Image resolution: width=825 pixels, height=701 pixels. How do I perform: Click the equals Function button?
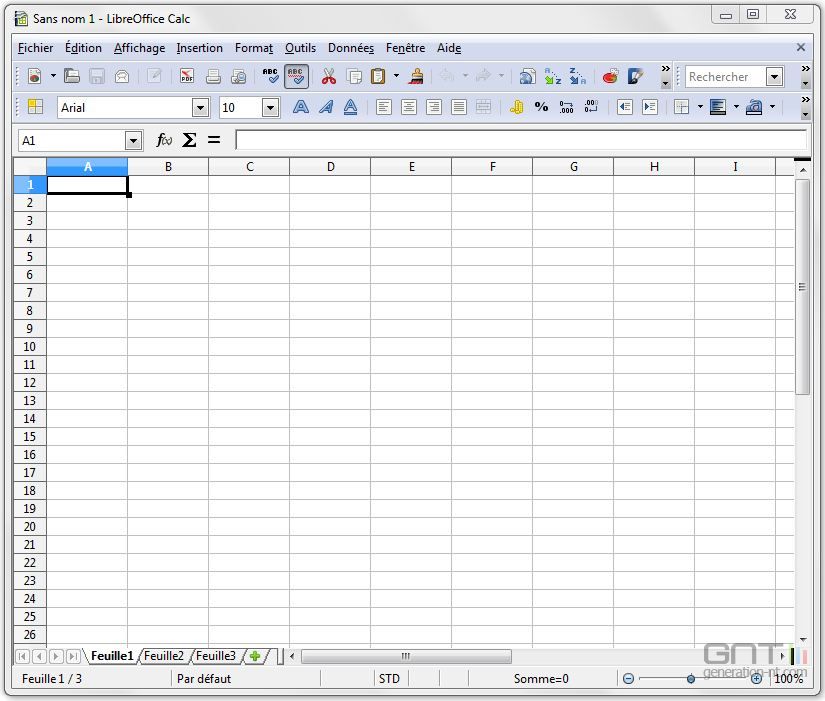pos(214,140)
